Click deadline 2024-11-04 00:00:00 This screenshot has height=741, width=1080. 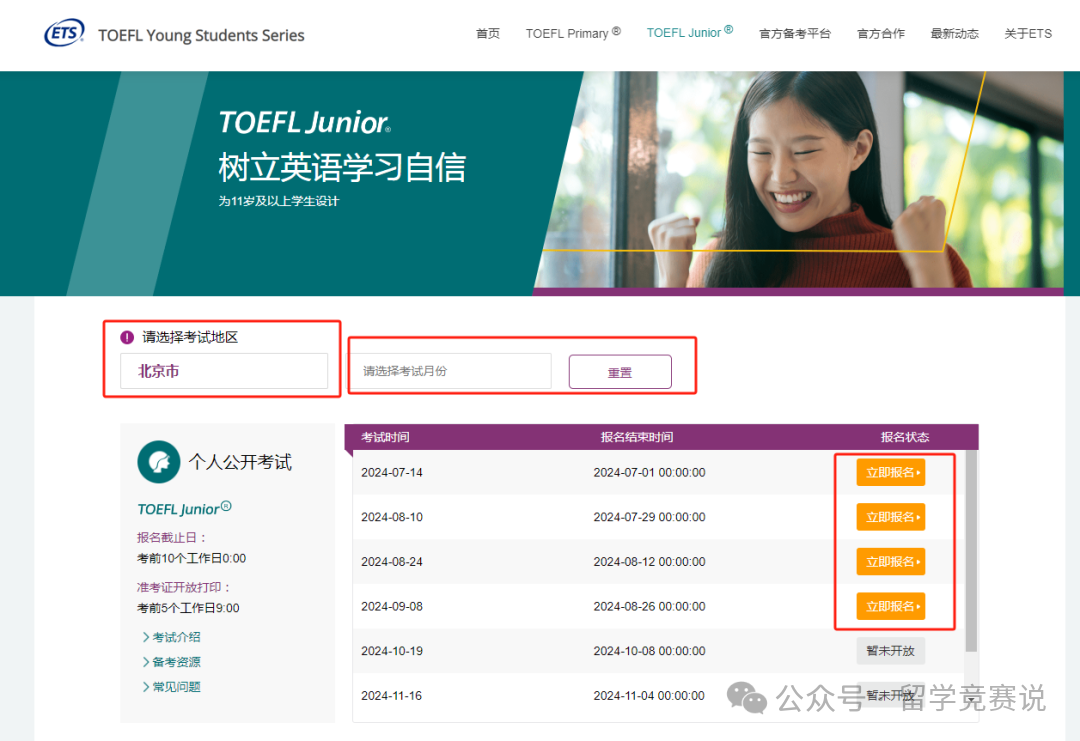coord(650,696)
